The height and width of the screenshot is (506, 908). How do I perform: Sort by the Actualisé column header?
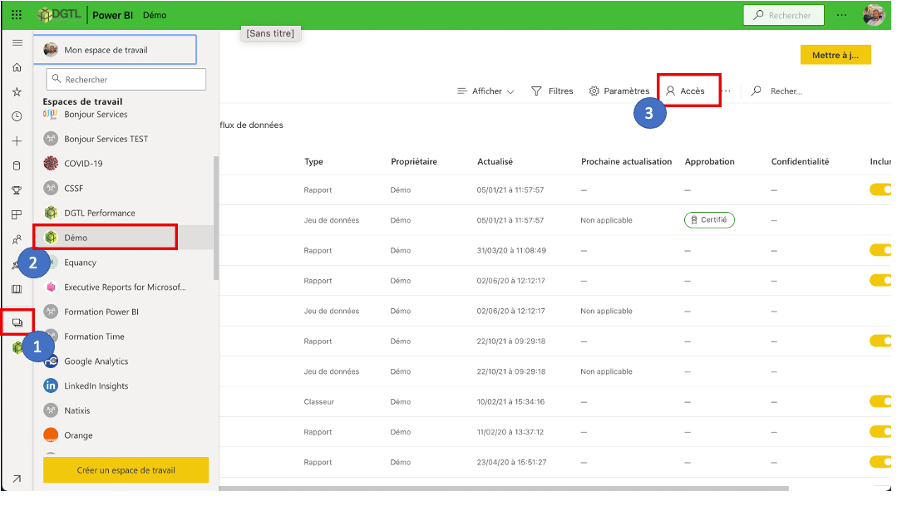pyautogui.click(x=495, y=162)
